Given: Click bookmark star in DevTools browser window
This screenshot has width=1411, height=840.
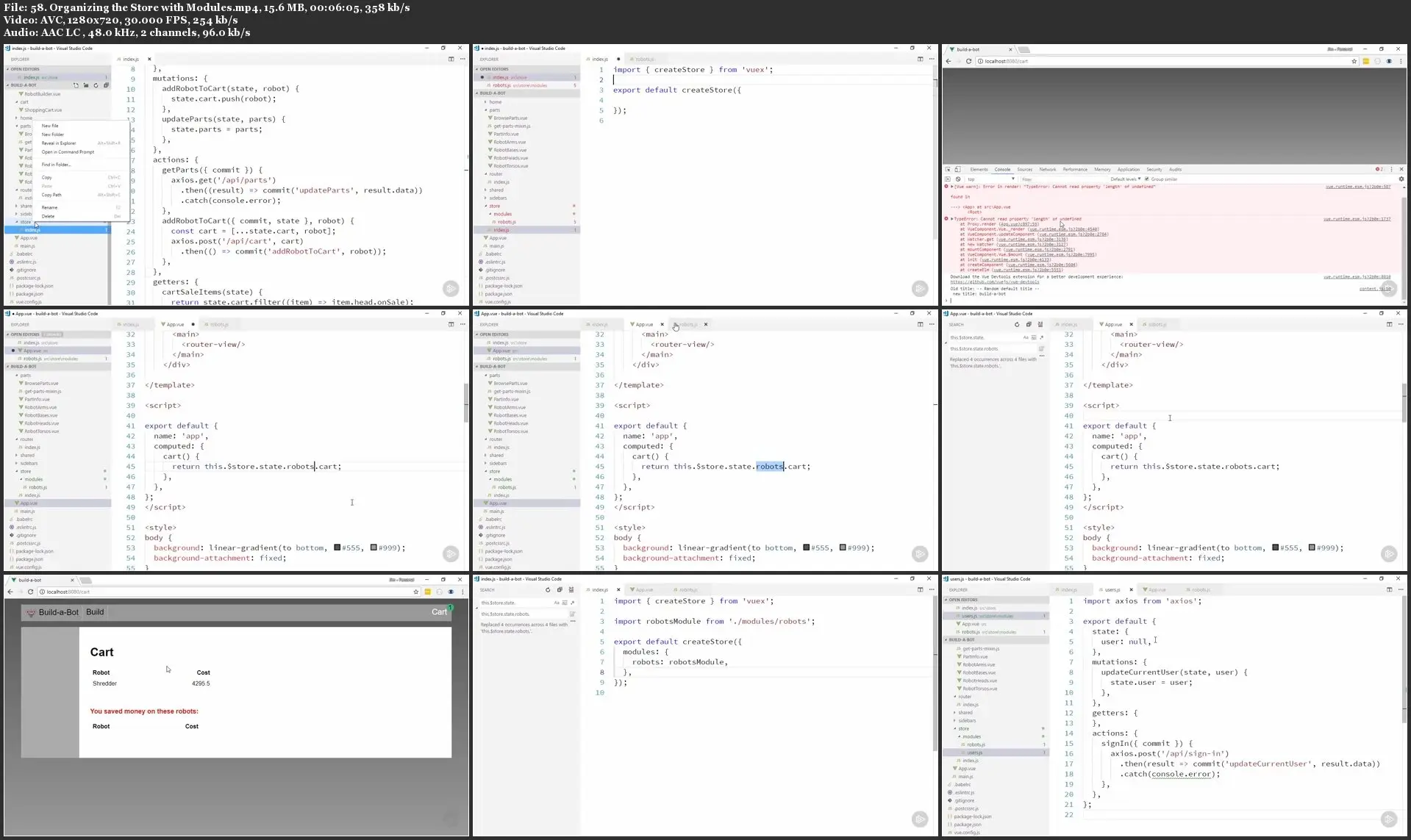Looking at the screenshot, I should point(1354,61).
